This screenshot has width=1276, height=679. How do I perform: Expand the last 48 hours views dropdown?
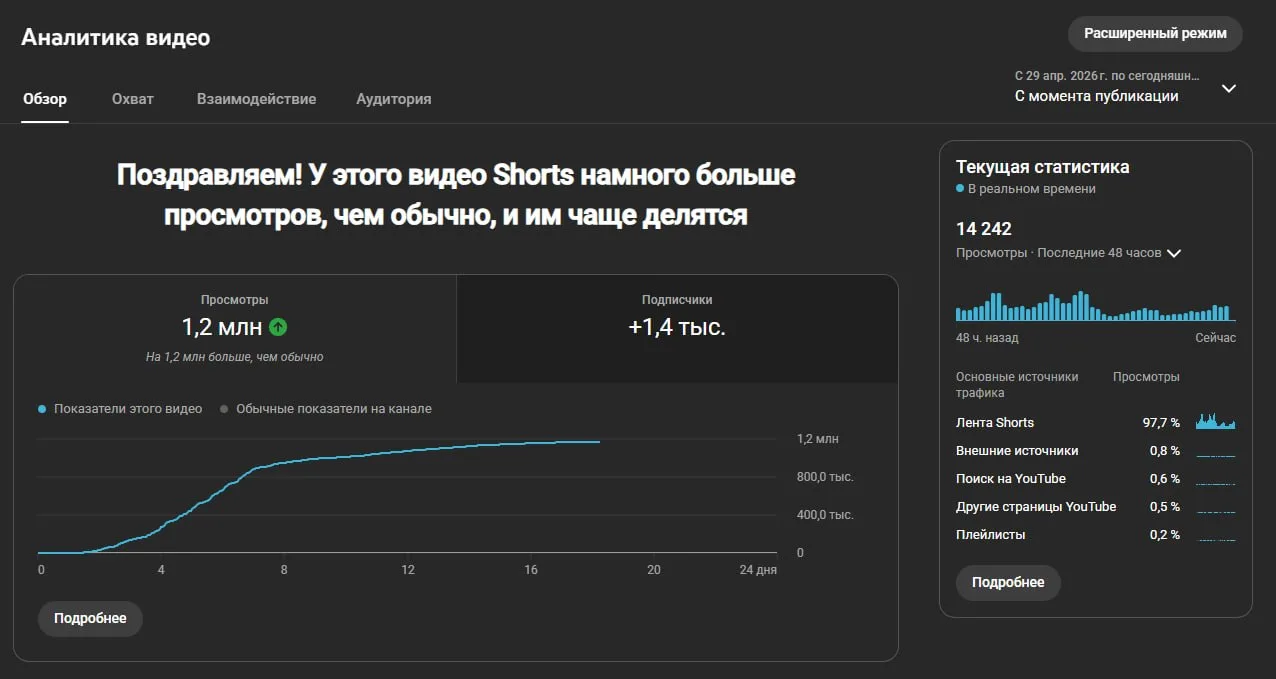(1174, 253)
